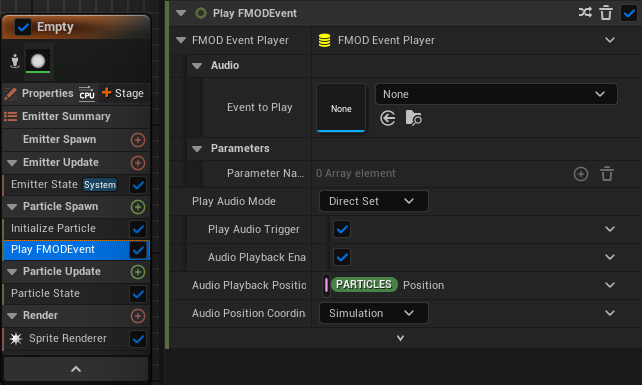
Task: Add a module to Particle Update
Action: [x=138, y=272]
